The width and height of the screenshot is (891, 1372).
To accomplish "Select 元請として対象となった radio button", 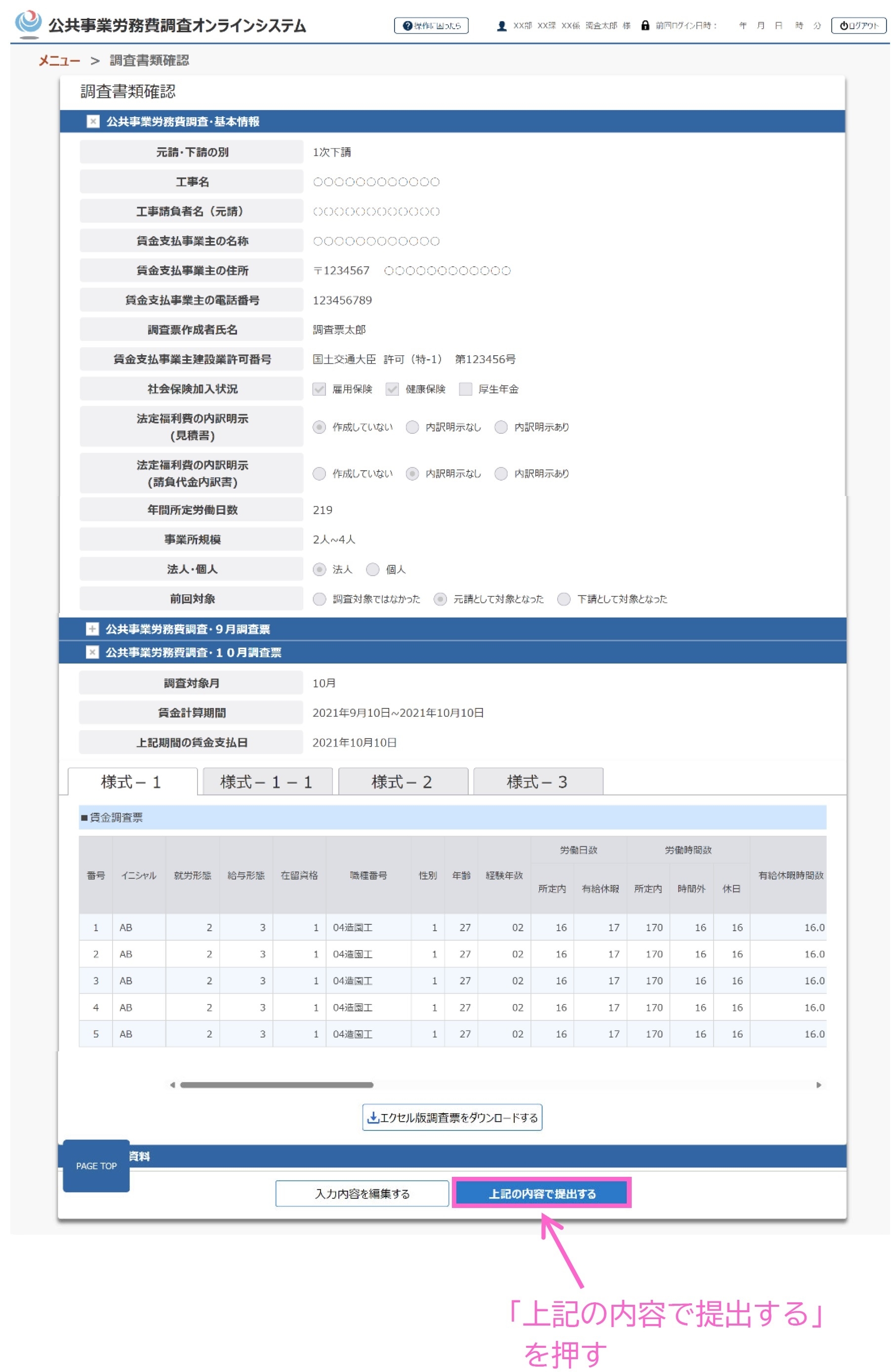I will (x=440, y=598).
